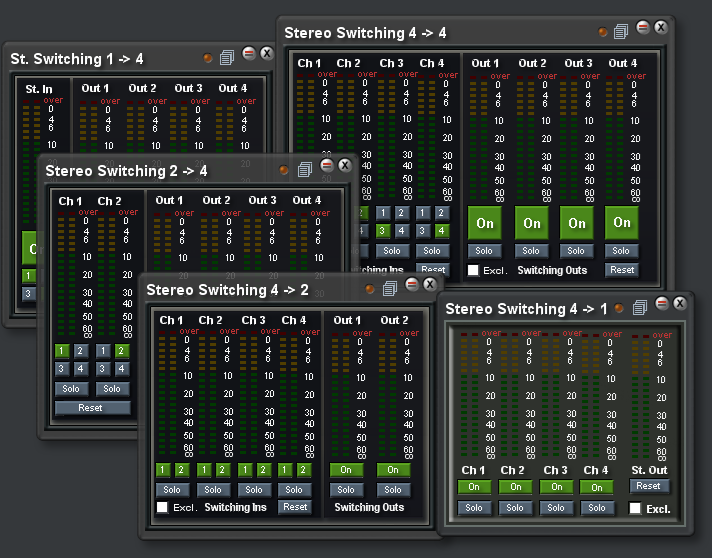Viewport: 712px width, 558px height.
Task: Click the orange LED in Stereo Switching 4 -> 1 title bar
Action: pos(619,308)
